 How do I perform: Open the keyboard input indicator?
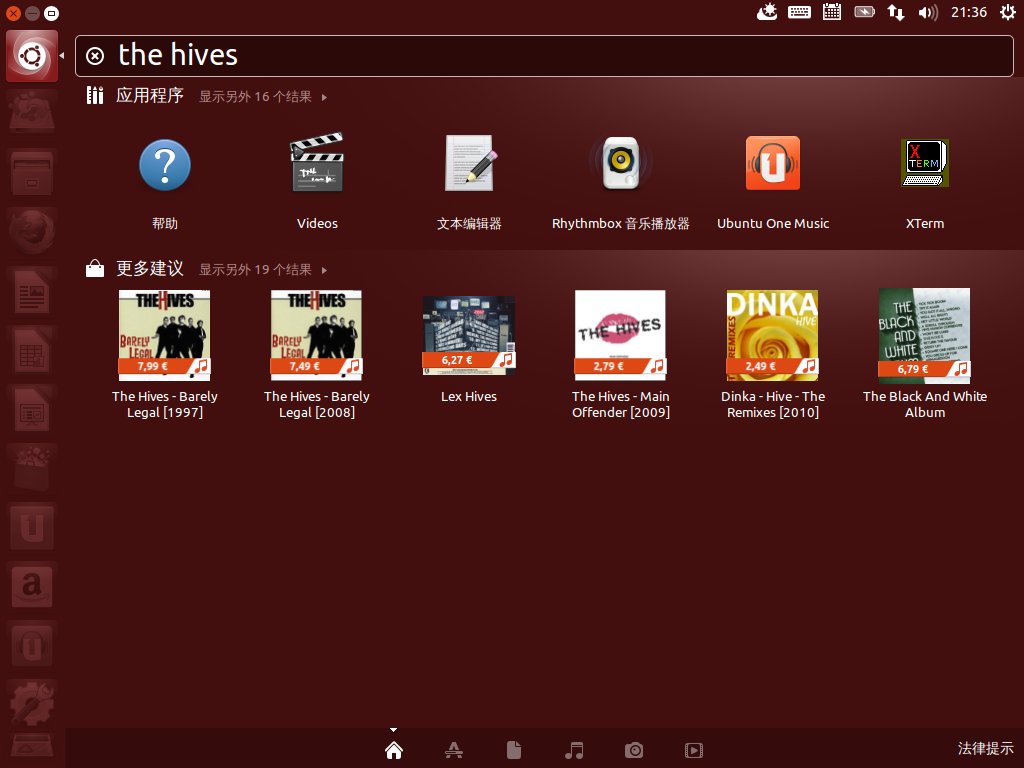tap(799, 12)
